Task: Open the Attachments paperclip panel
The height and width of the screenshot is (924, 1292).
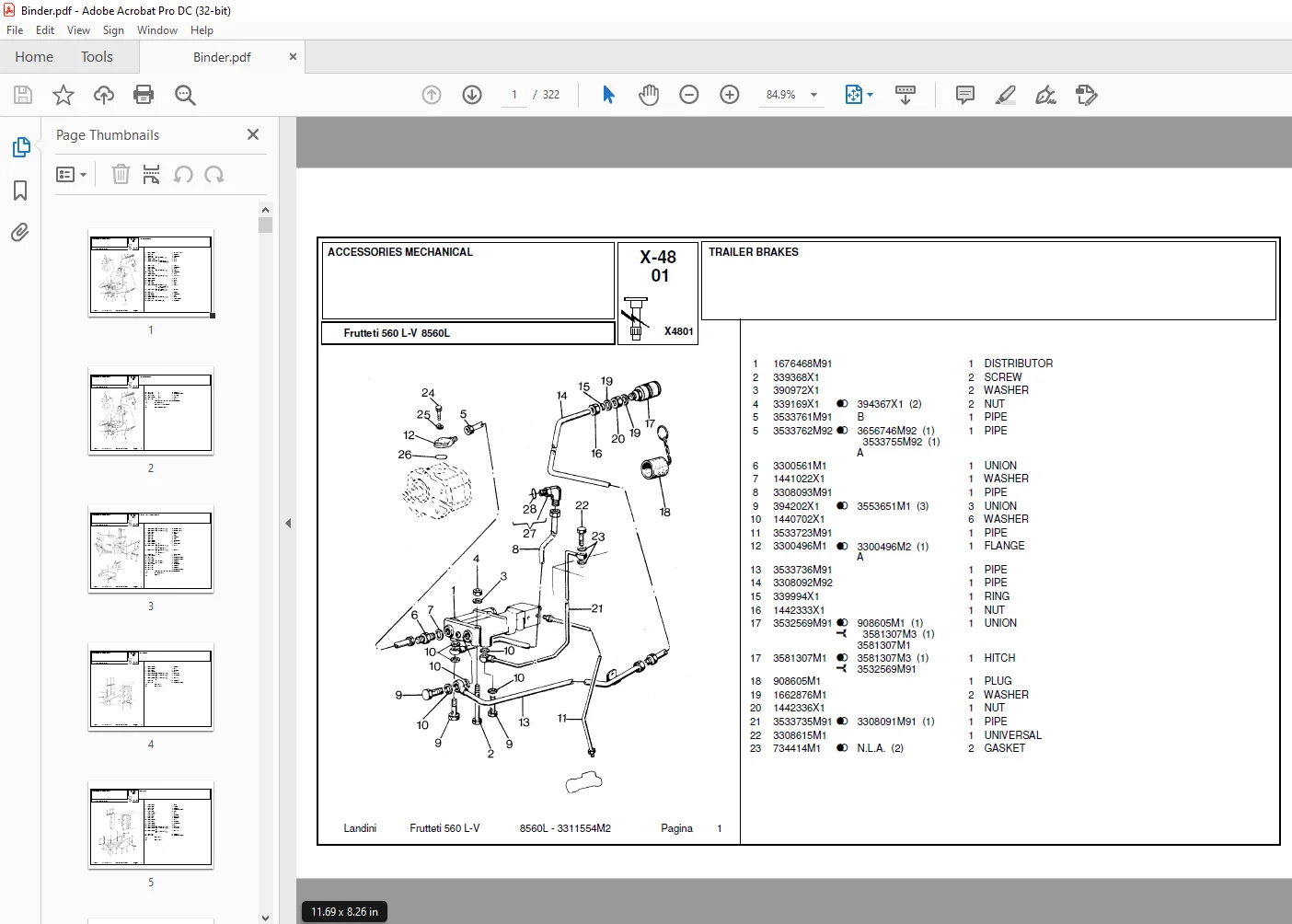Action: pos(20,232)
